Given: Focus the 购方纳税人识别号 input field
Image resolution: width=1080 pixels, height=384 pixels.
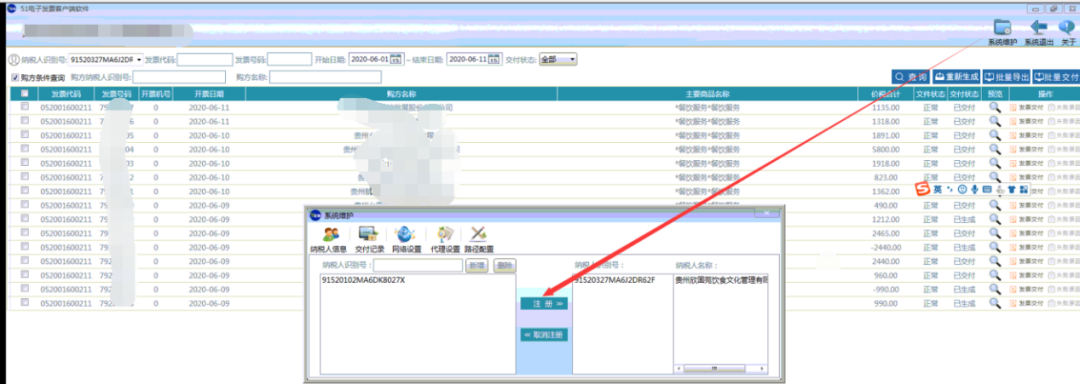Looking at the screenshot, I should click(179, 77).
